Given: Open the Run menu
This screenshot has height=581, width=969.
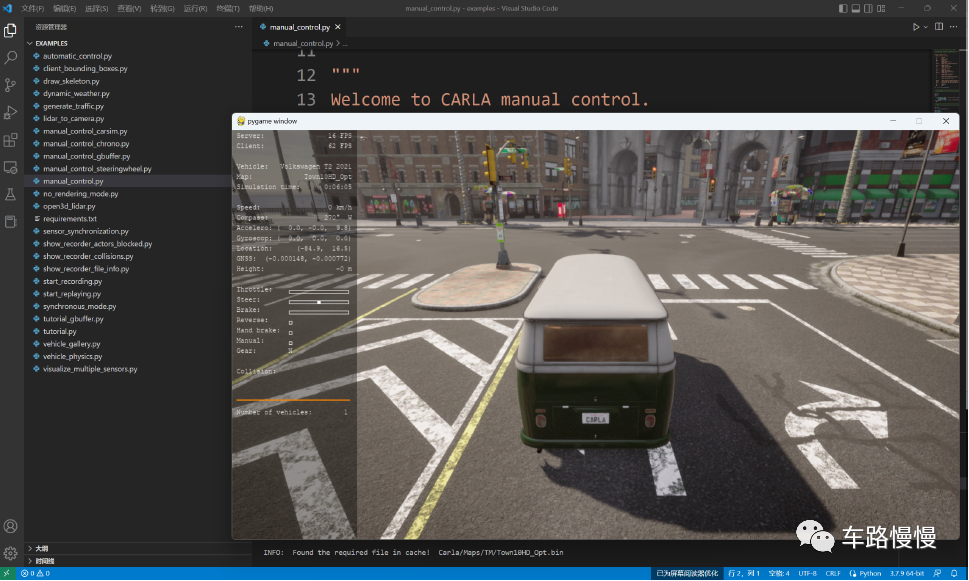Looking at the screenshot, I should tap(195, 9).
